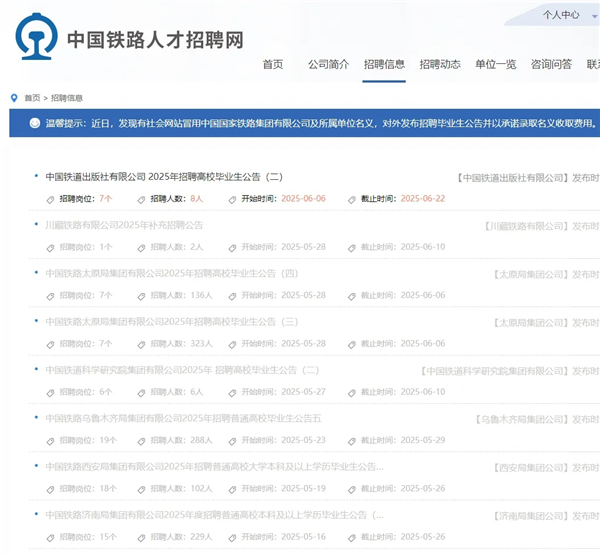Viewport: 600px width, 557px height.
Task: Click tag icon beside 开始时间 2025-05-27
Action: [x=232, y=393]
